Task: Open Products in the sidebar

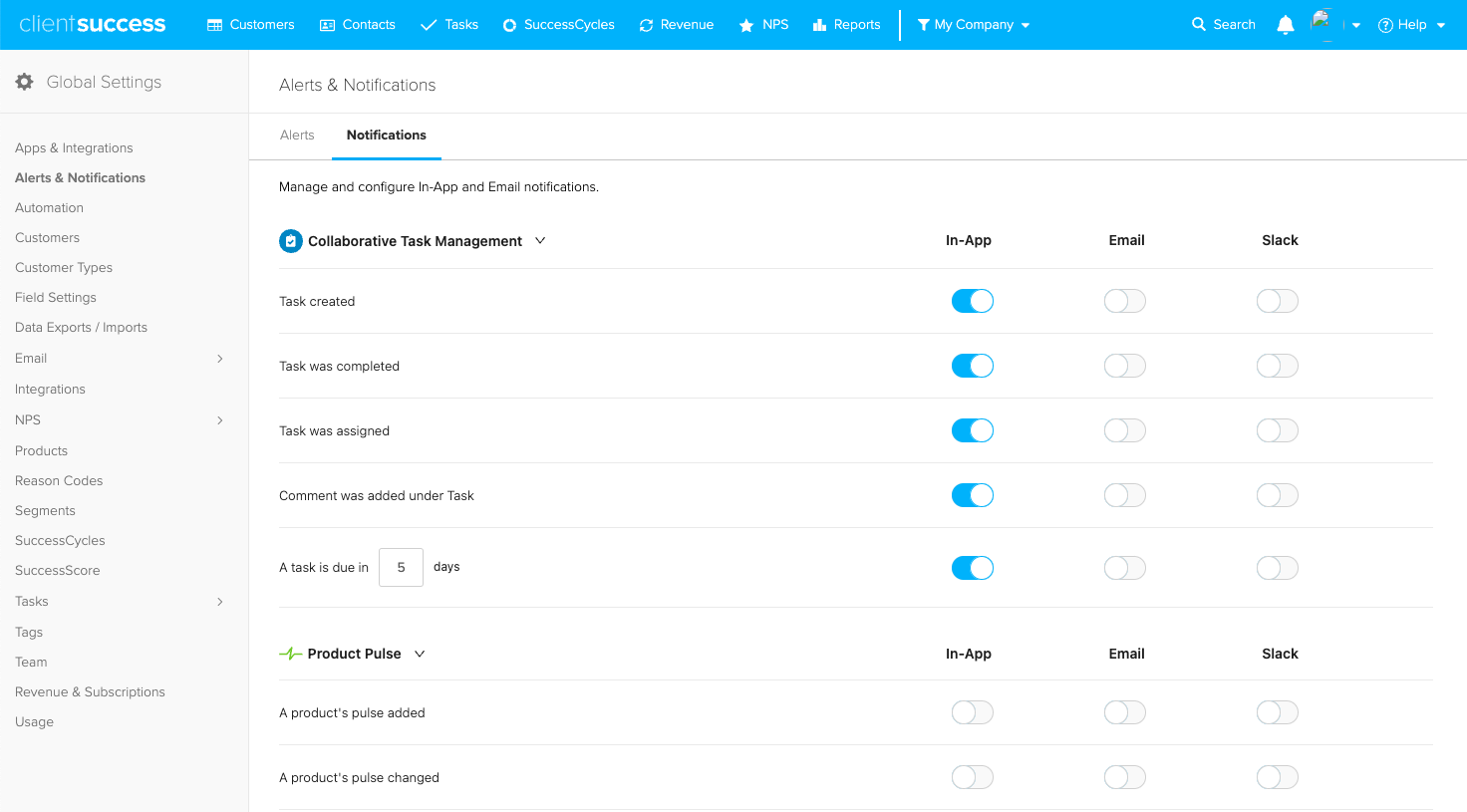Action: (x=41, y=450)
